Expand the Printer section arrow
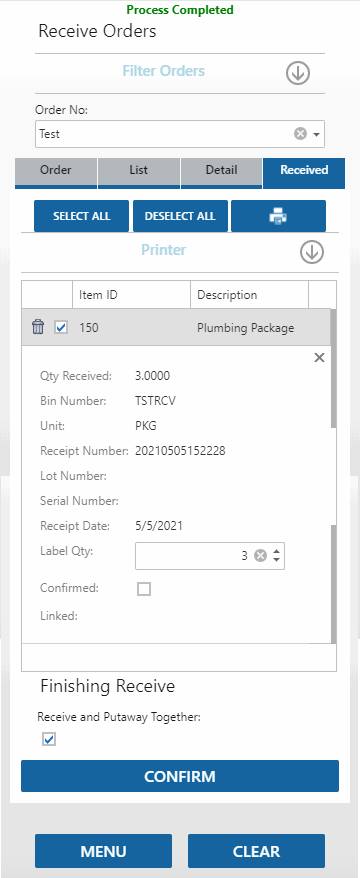This screenshot has width=360, height=878. pos(312,252)
